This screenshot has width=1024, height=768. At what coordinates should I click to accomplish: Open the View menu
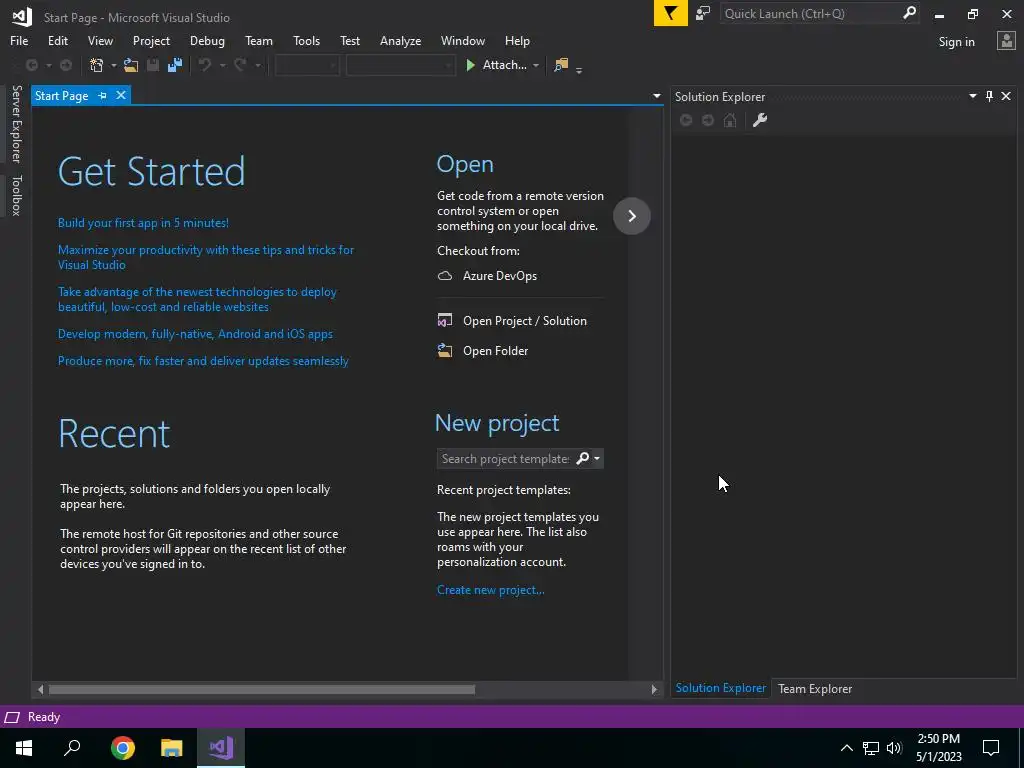point(100,40)
